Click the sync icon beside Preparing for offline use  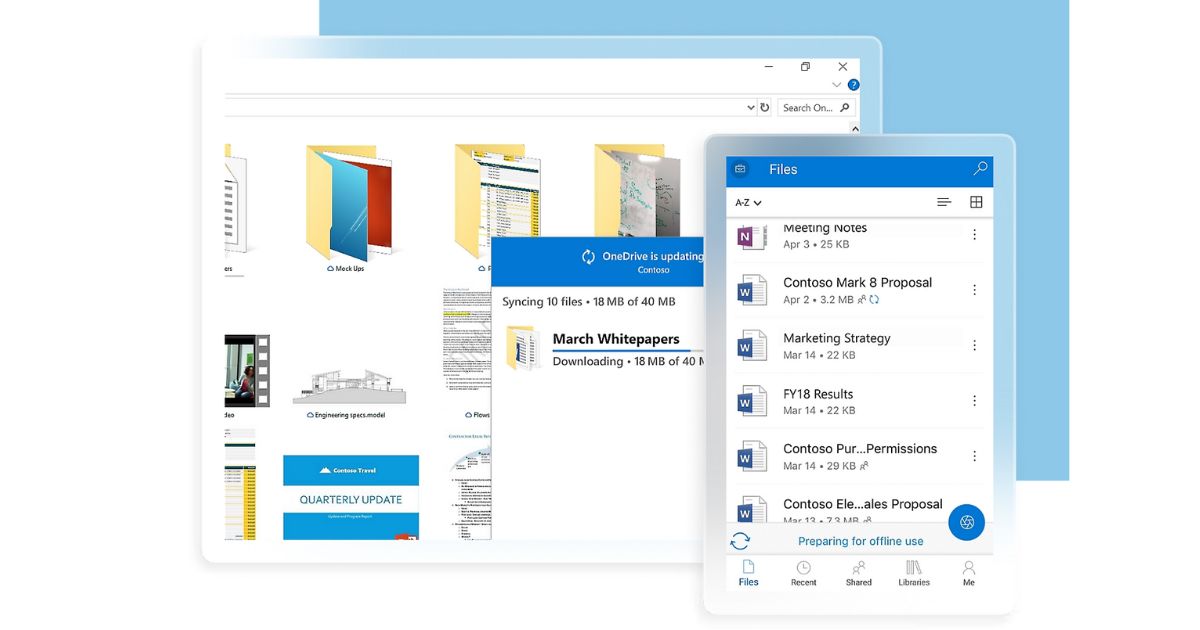(740, 541)
